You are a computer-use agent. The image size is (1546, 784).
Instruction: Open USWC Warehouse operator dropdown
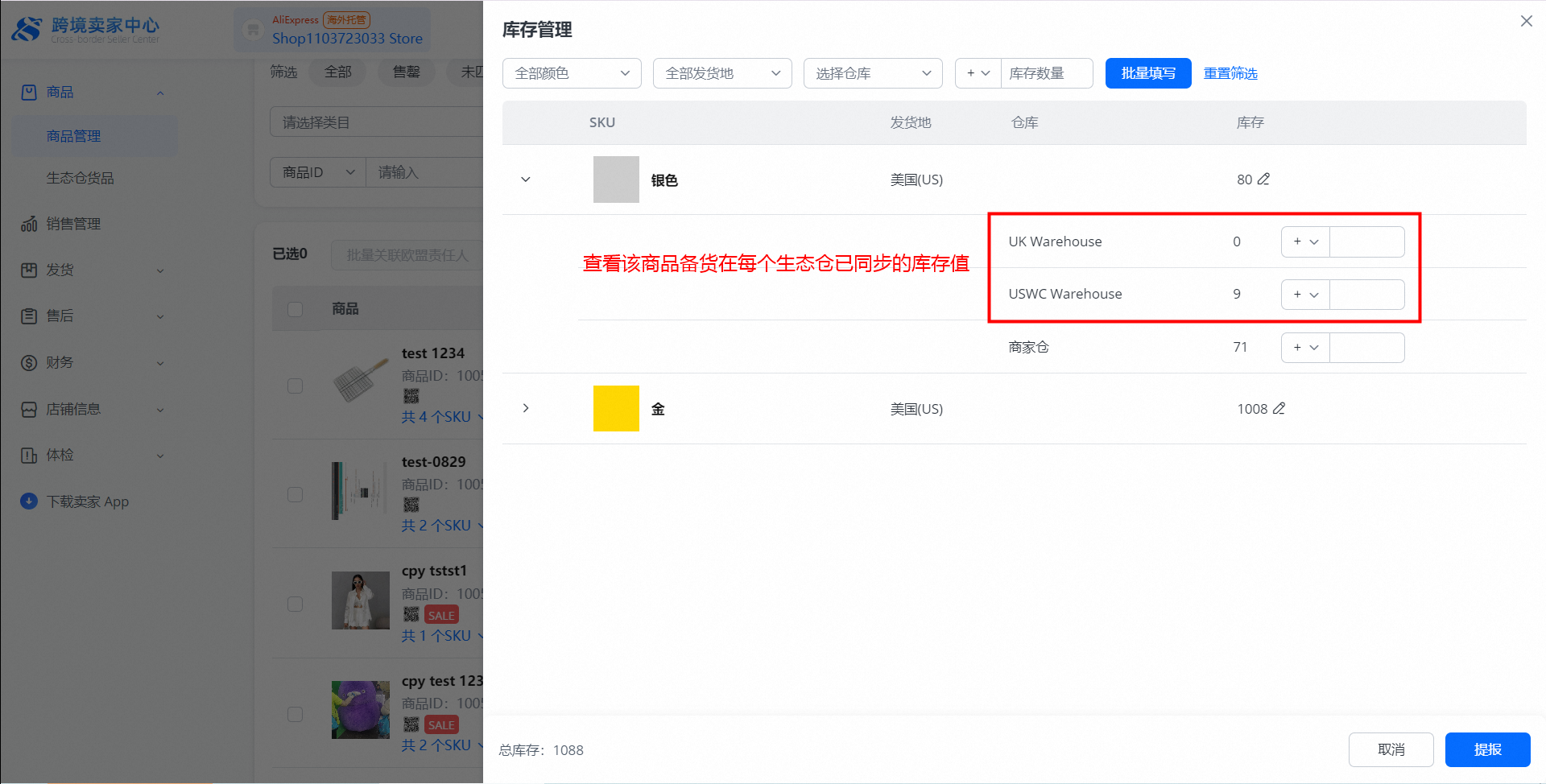(1305, 295)
